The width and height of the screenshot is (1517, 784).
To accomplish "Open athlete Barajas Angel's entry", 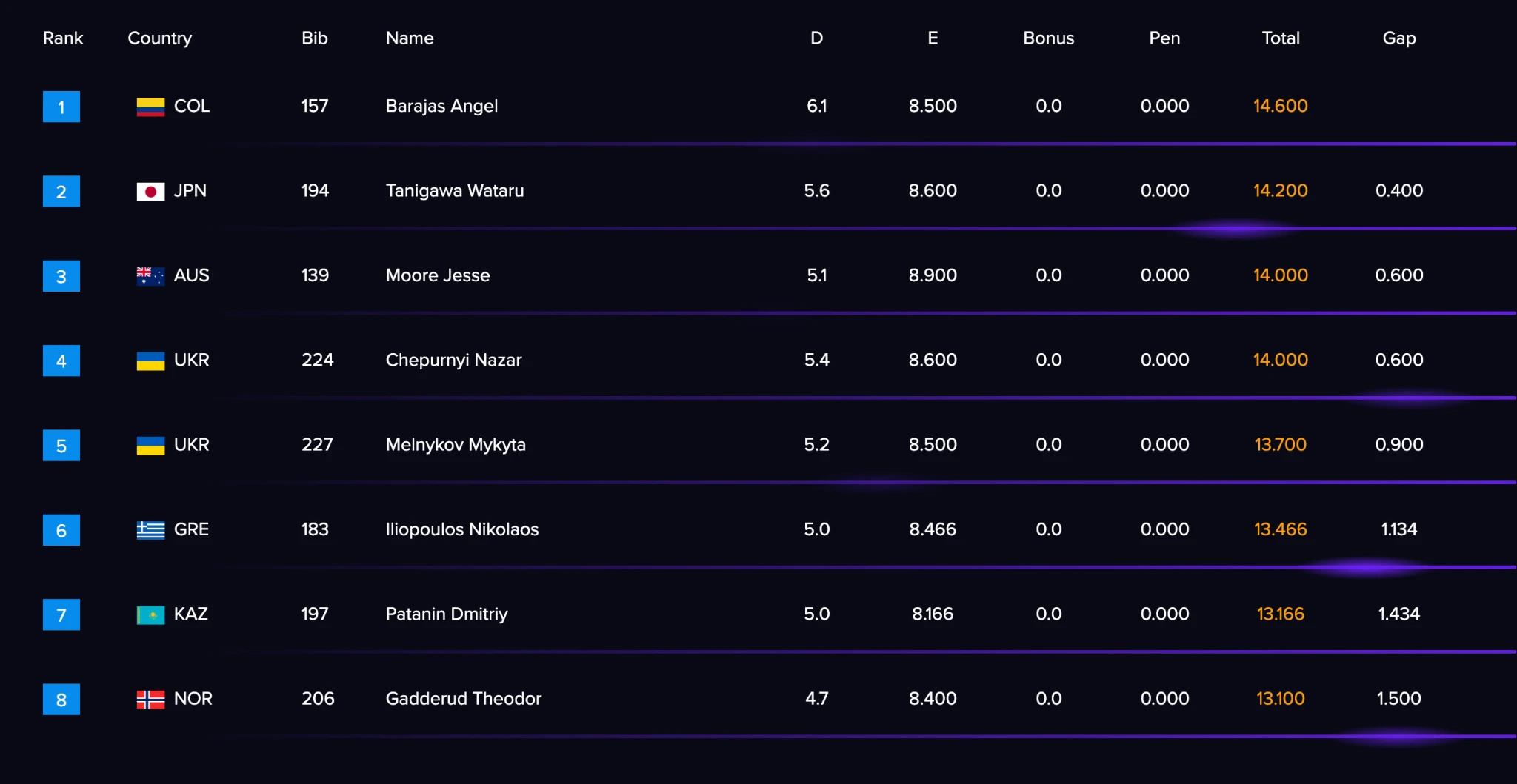I will tap(441, 107).
